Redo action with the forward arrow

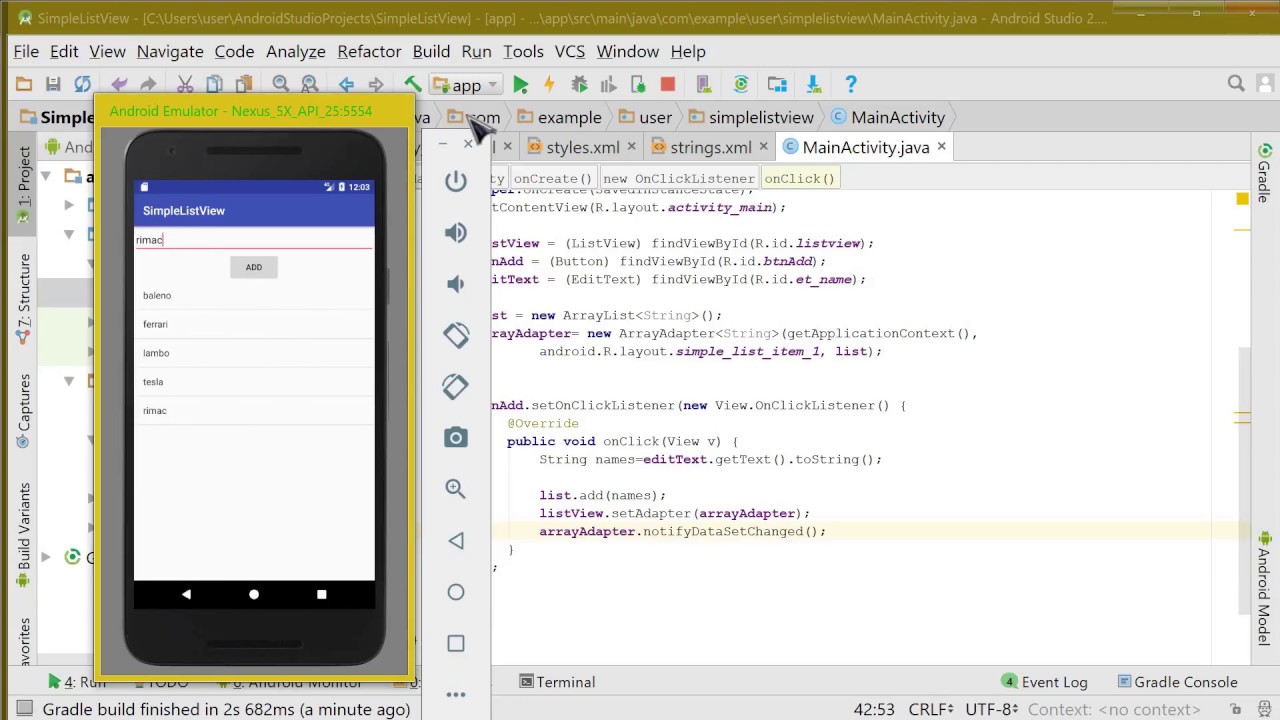tap(149, 85)
